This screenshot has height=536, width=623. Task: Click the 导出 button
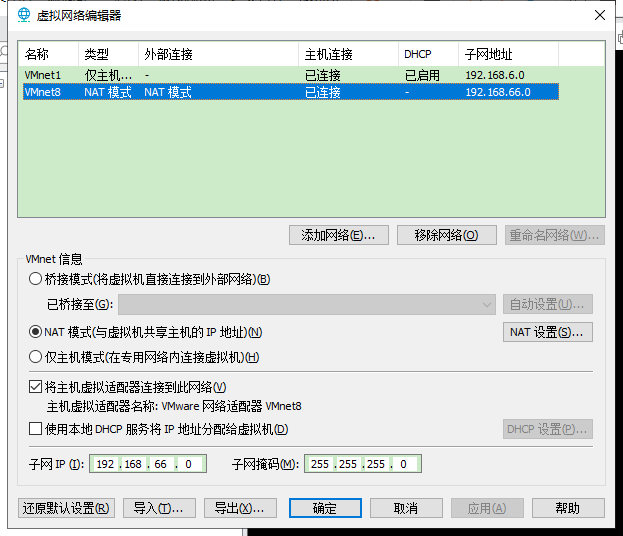coord(240,508)
